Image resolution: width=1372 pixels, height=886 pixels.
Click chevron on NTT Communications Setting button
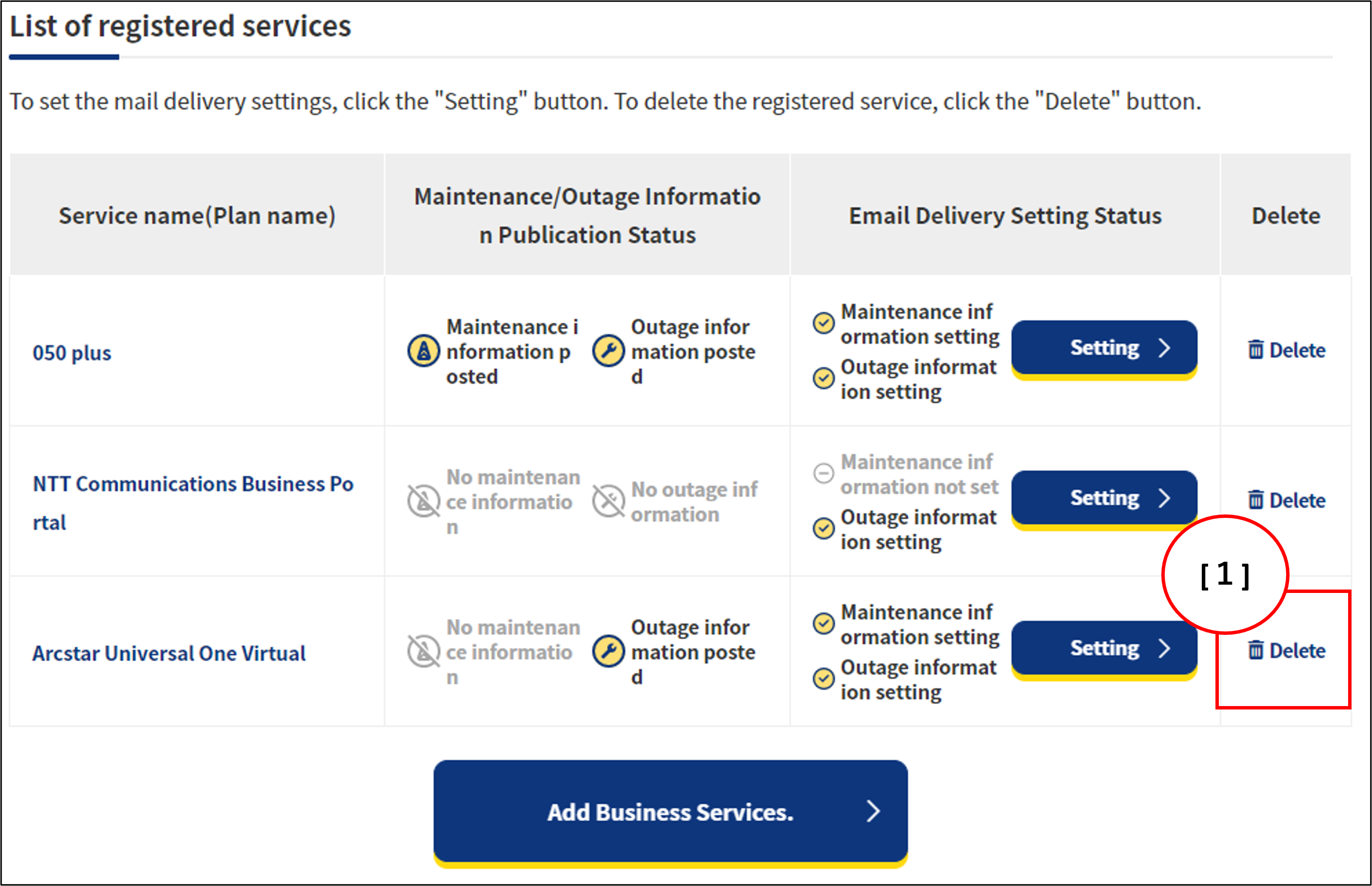pyautogui.click(x=1164, y=498)
